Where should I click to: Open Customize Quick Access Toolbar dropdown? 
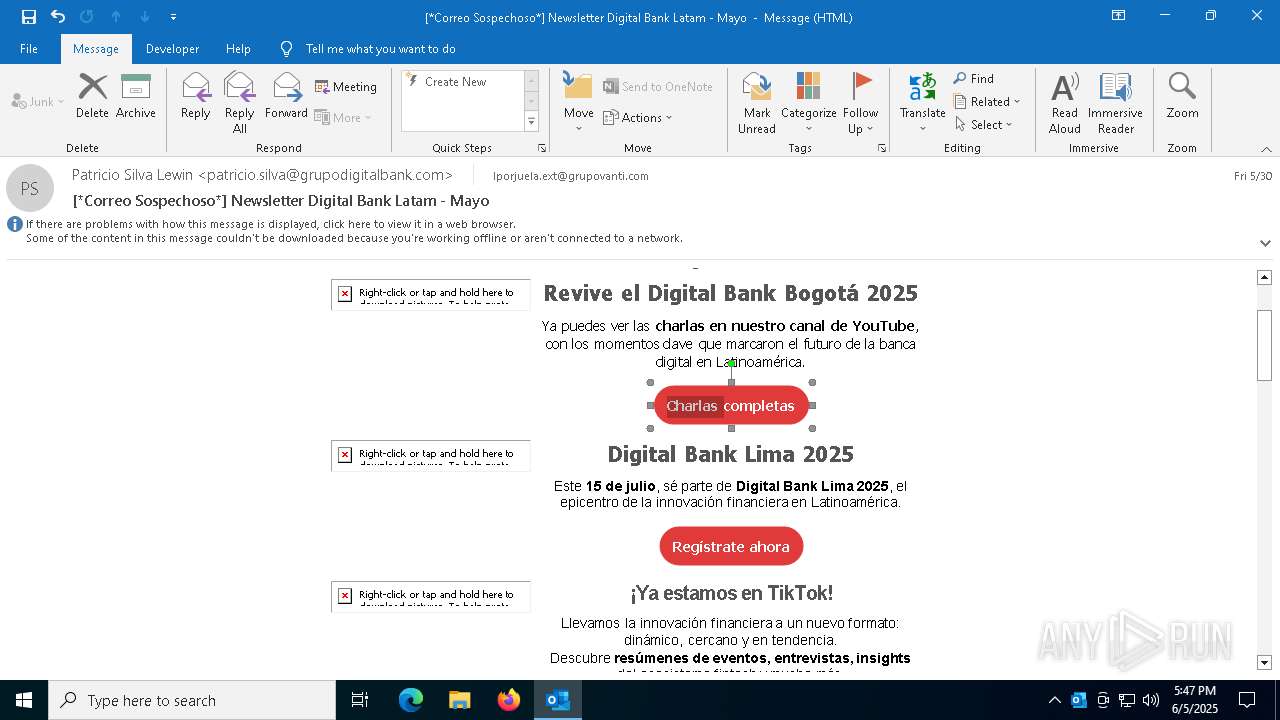click(x=173, y=17)
